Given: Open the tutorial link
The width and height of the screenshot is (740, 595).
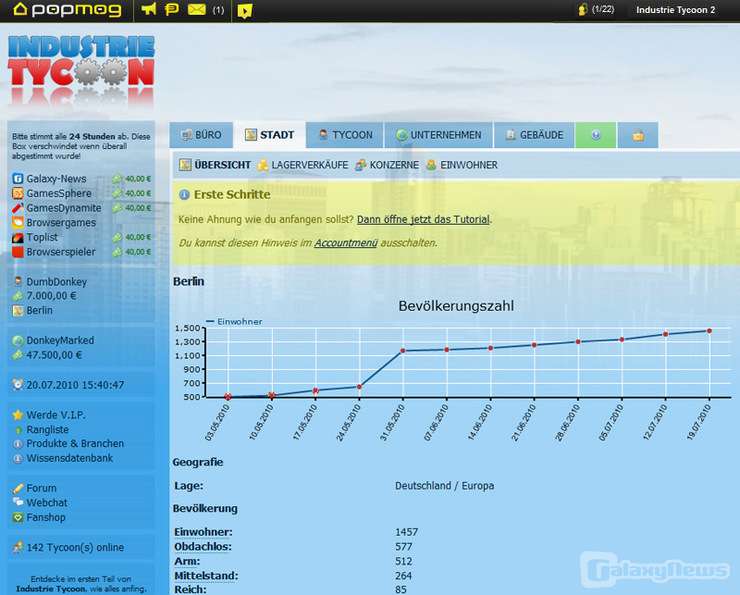Looking at the screenshot, I should click(423, 219).
